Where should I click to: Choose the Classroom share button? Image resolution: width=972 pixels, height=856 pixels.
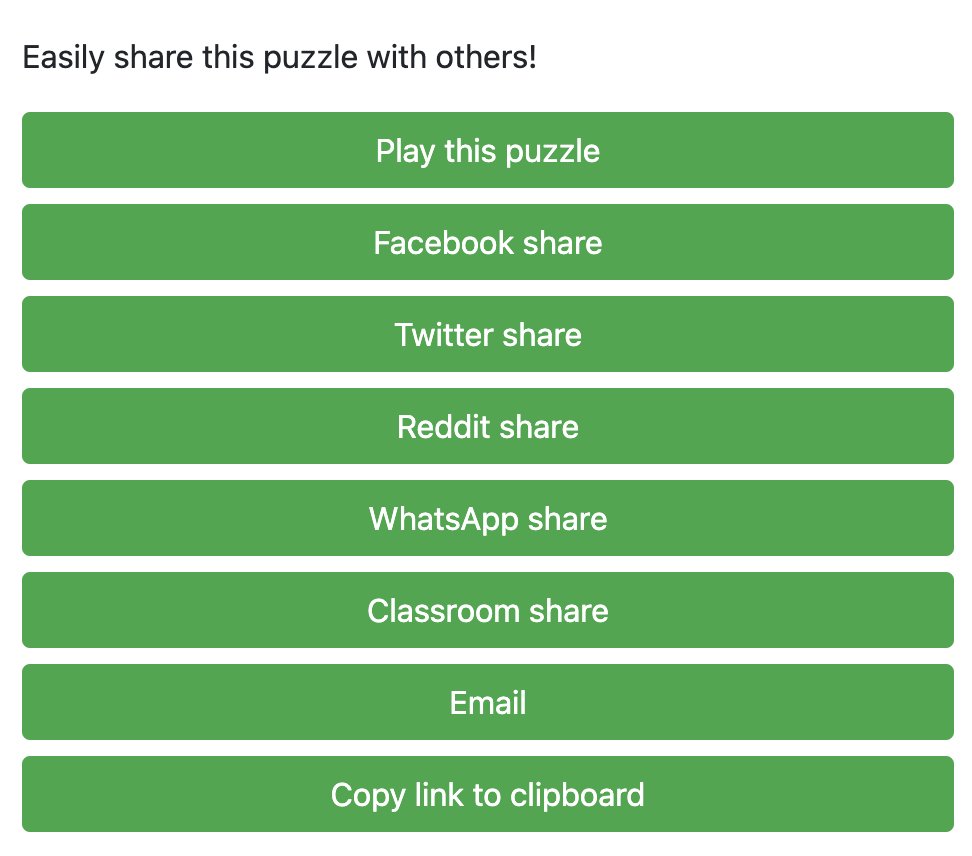(488, 611)
